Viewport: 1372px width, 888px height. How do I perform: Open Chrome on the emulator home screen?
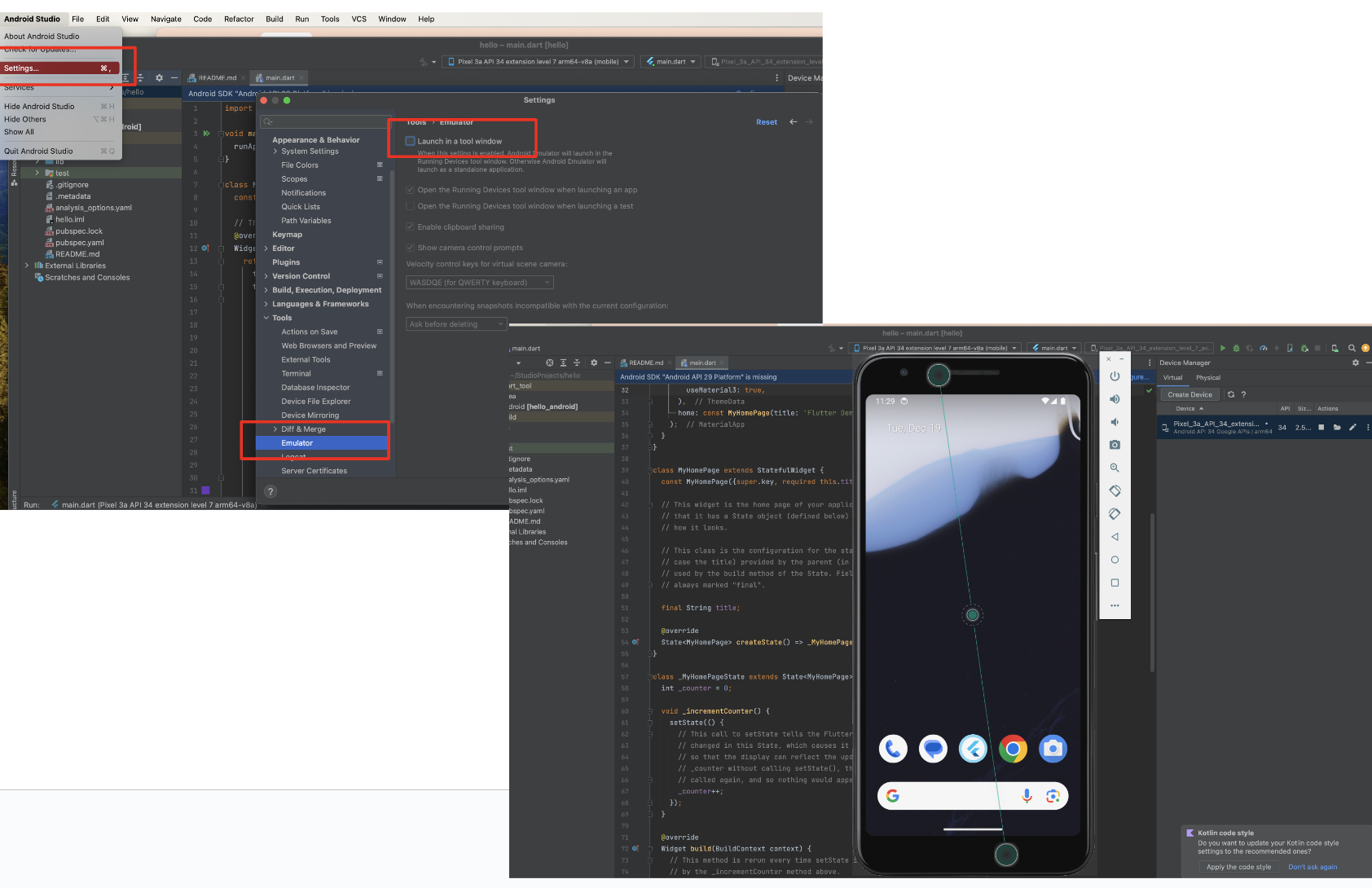click(1013, 749)
